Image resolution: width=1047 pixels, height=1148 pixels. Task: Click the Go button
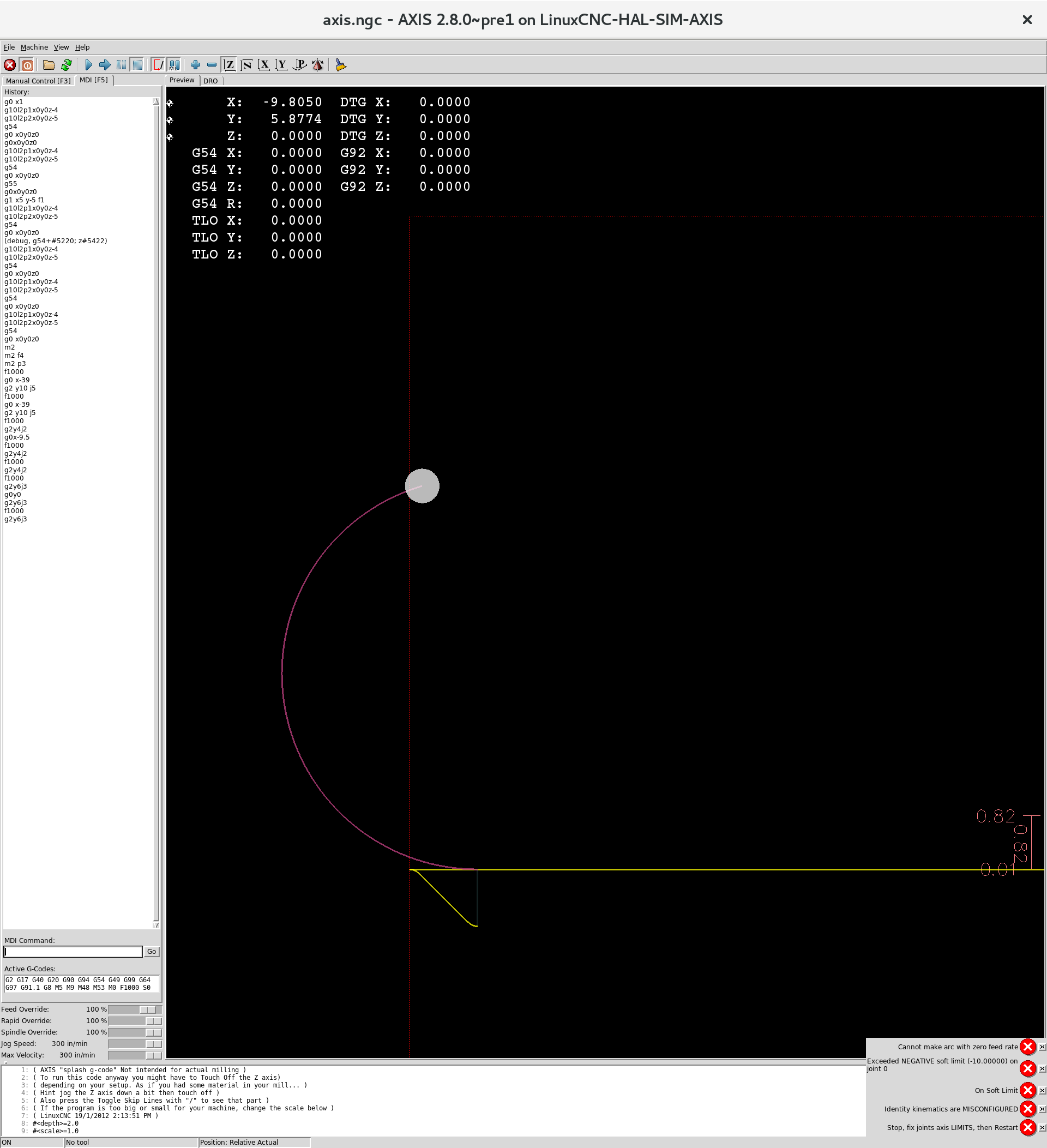tap(152, 952)
